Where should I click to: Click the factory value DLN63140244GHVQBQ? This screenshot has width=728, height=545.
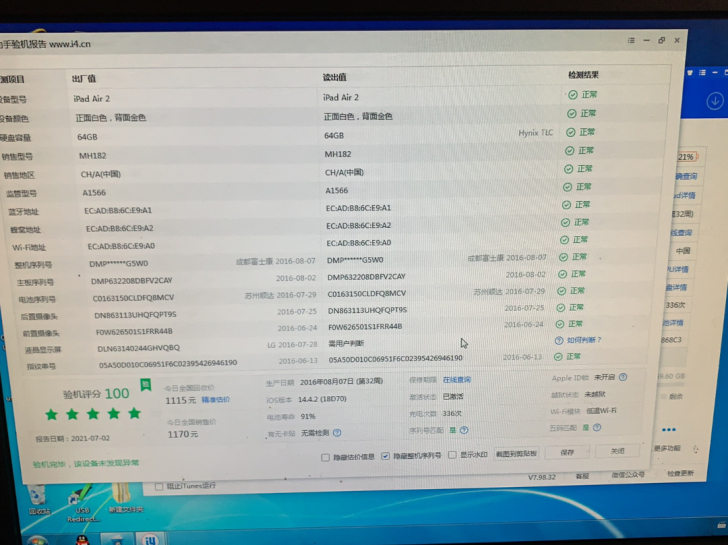[x=138, y=348]
